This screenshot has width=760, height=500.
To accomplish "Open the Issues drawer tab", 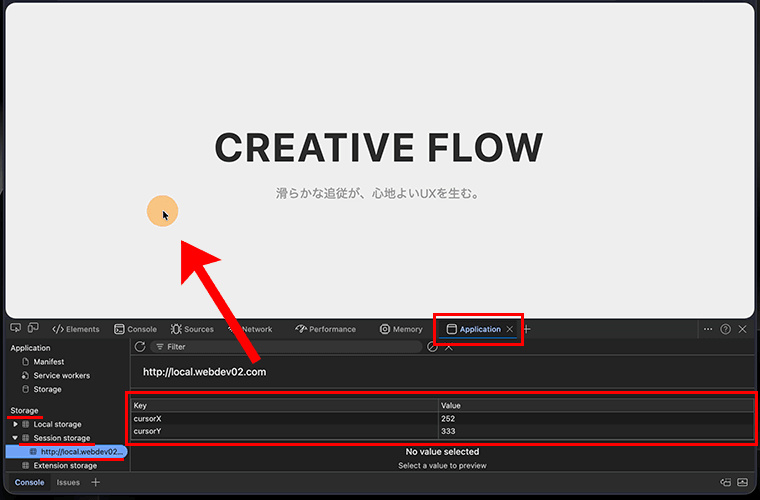I will coord(68,482).
